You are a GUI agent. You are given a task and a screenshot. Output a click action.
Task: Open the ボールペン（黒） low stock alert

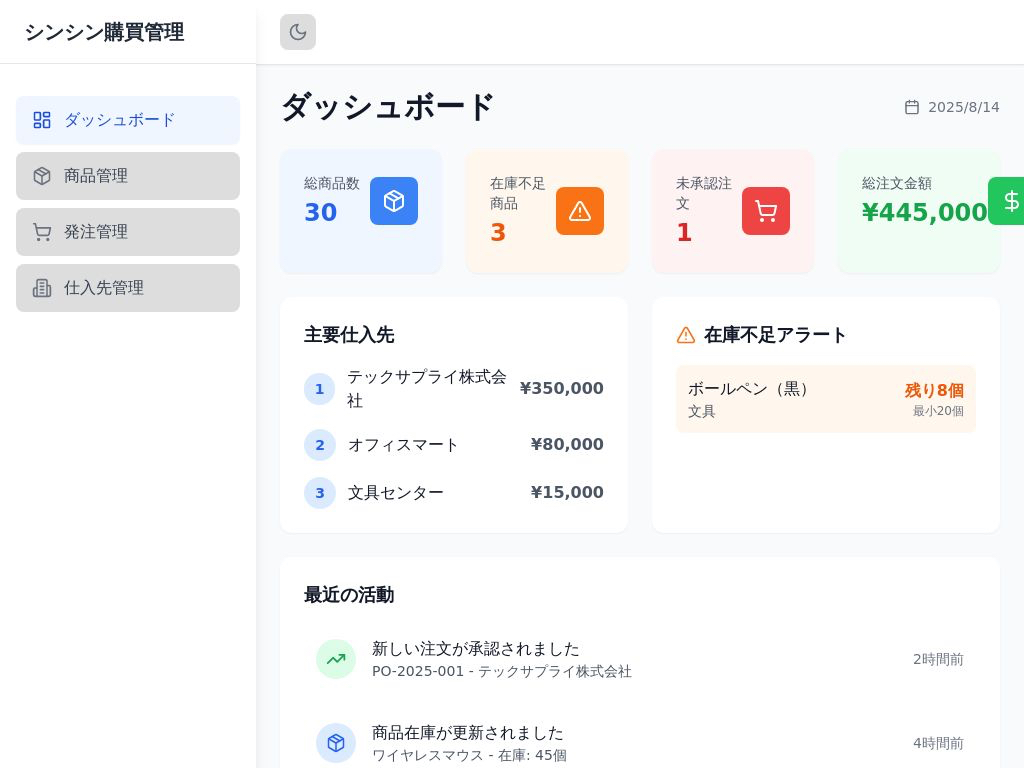826,399
